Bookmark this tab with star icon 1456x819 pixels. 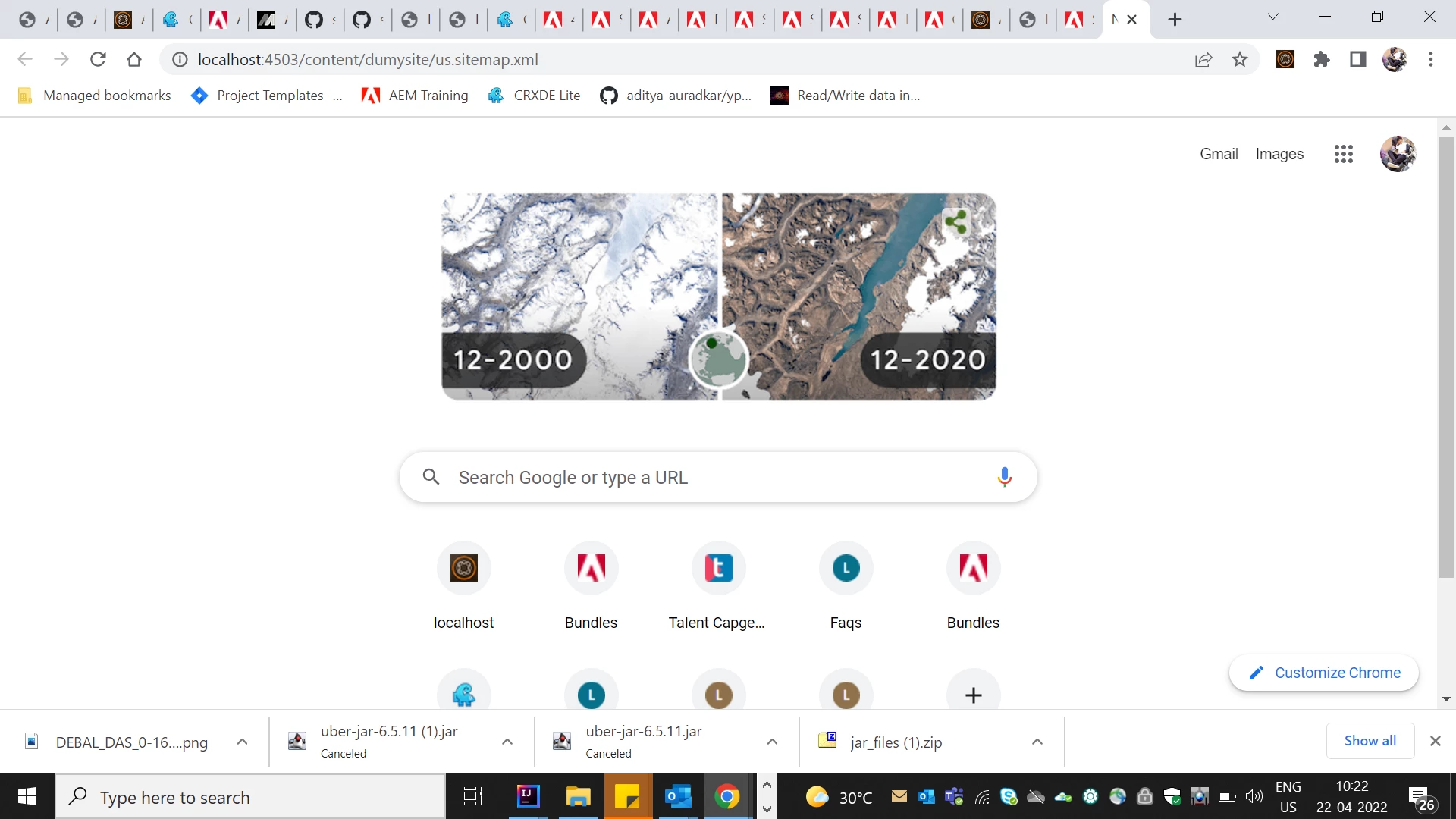tap(1239, 59)
